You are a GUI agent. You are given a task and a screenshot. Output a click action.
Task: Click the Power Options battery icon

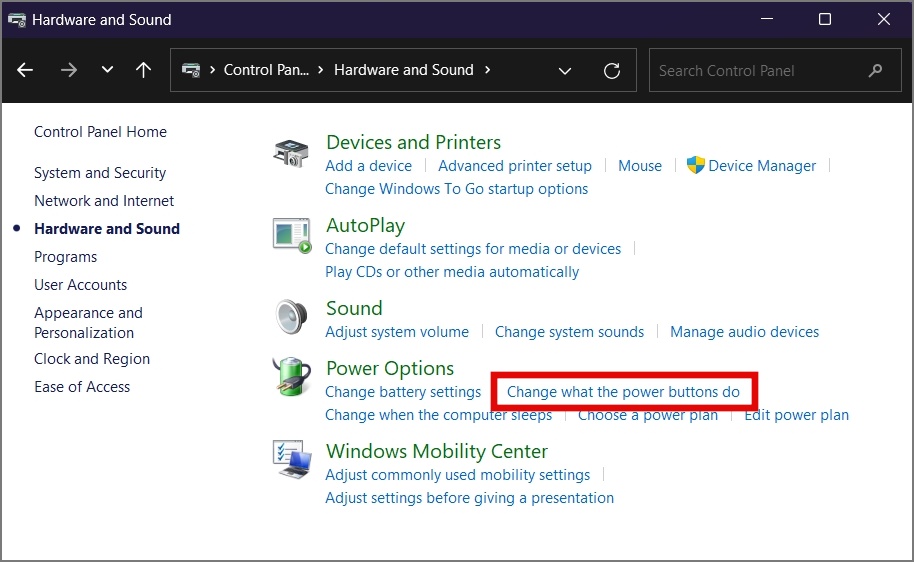tap(292, 378)
